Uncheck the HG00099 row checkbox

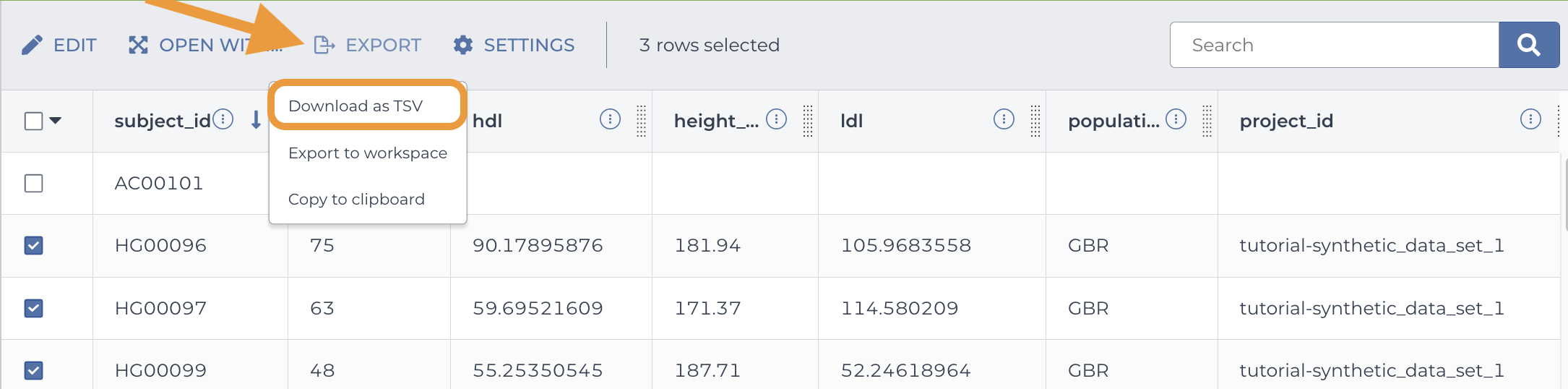(34, 370)
